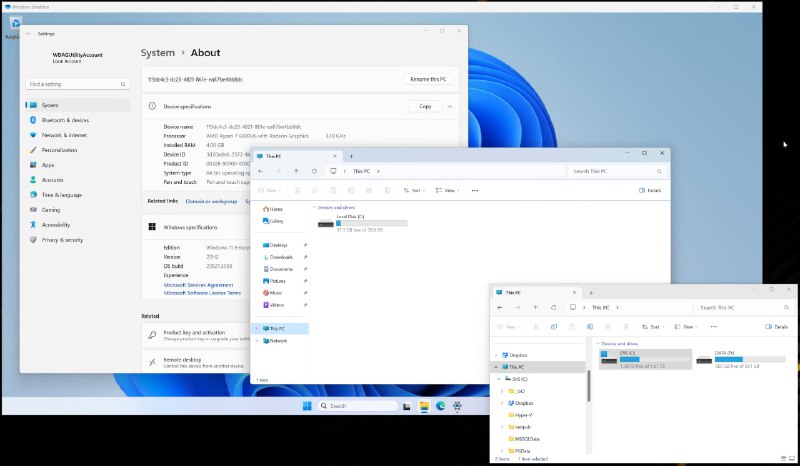Viewport: 800px width, 466px height.
Task: Select the MSSQLData folder in tree
Action: click(x=523, y=439)
